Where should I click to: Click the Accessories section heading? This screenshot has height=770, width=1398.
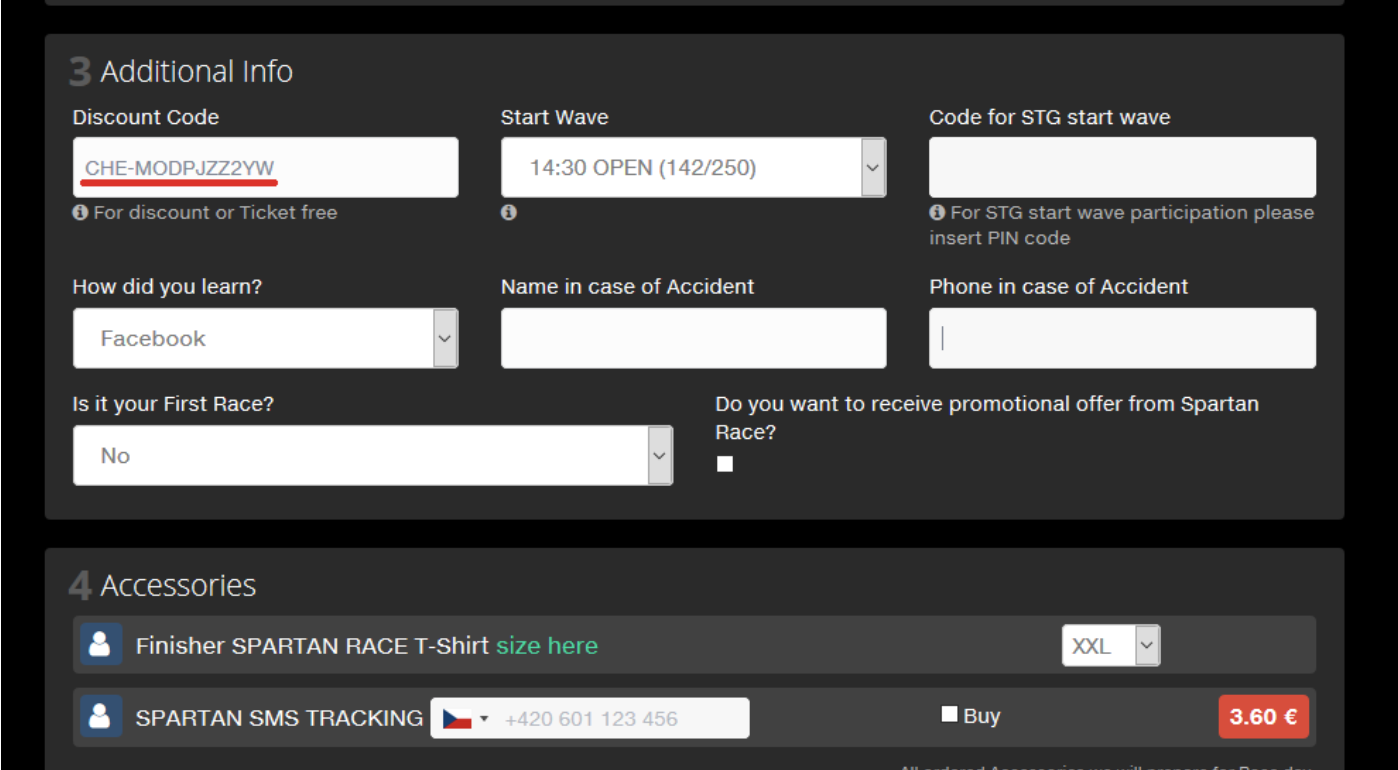[178, 585]
